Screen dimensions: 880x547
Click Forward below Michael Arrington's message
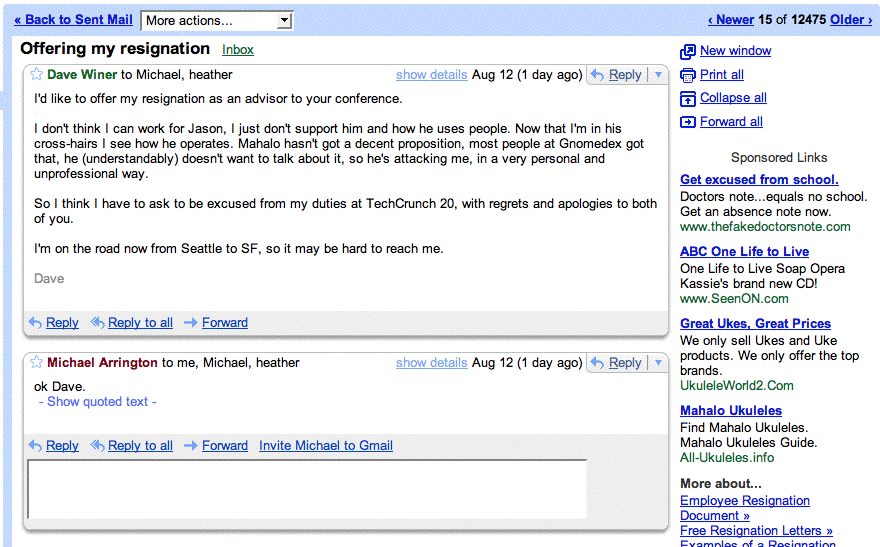tap(224, 446)
